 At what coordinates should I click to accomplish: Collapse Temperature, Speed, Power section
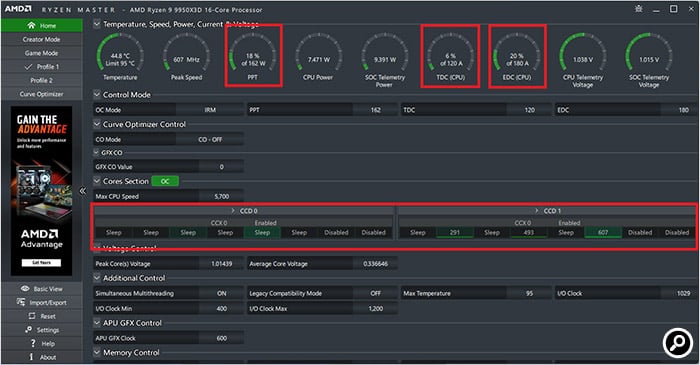click(97, 24)
